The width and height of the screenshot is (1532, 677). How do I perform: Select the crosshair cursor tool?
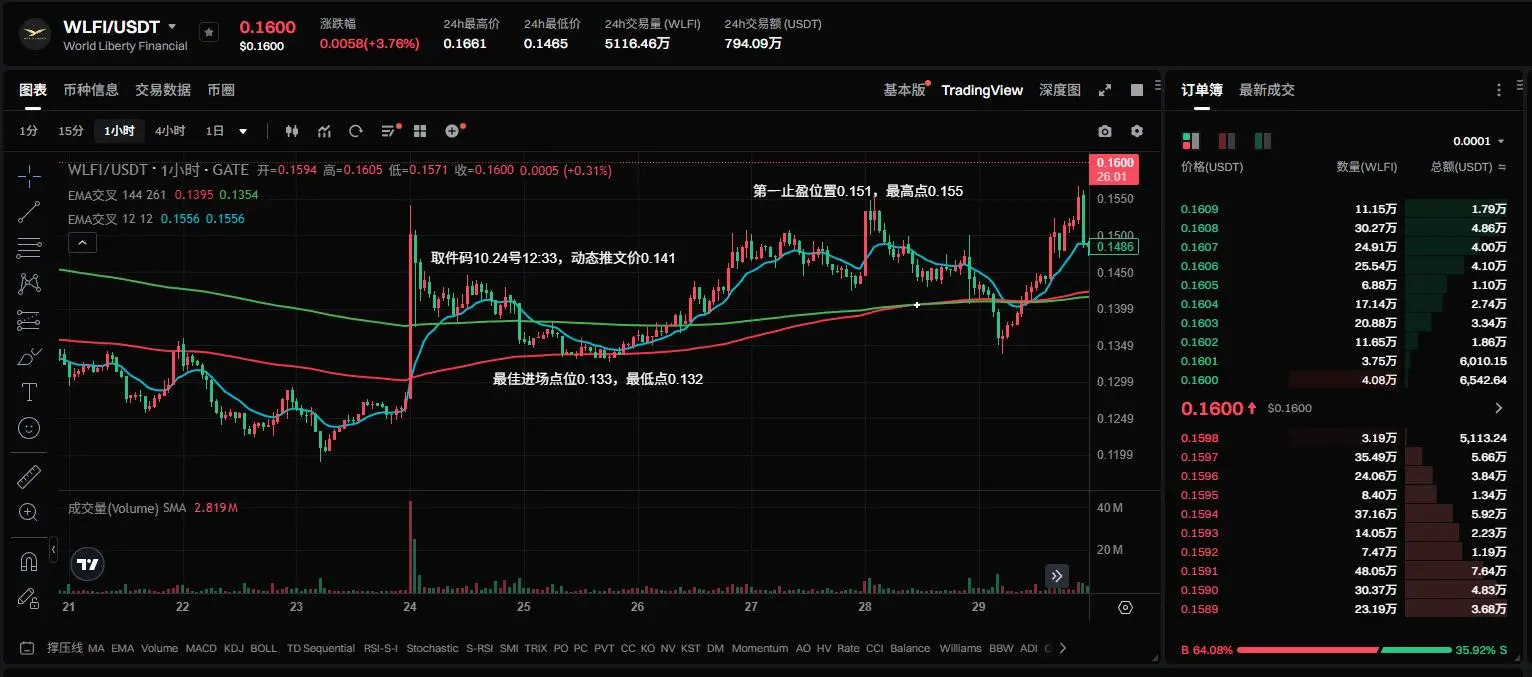point(29,177)
